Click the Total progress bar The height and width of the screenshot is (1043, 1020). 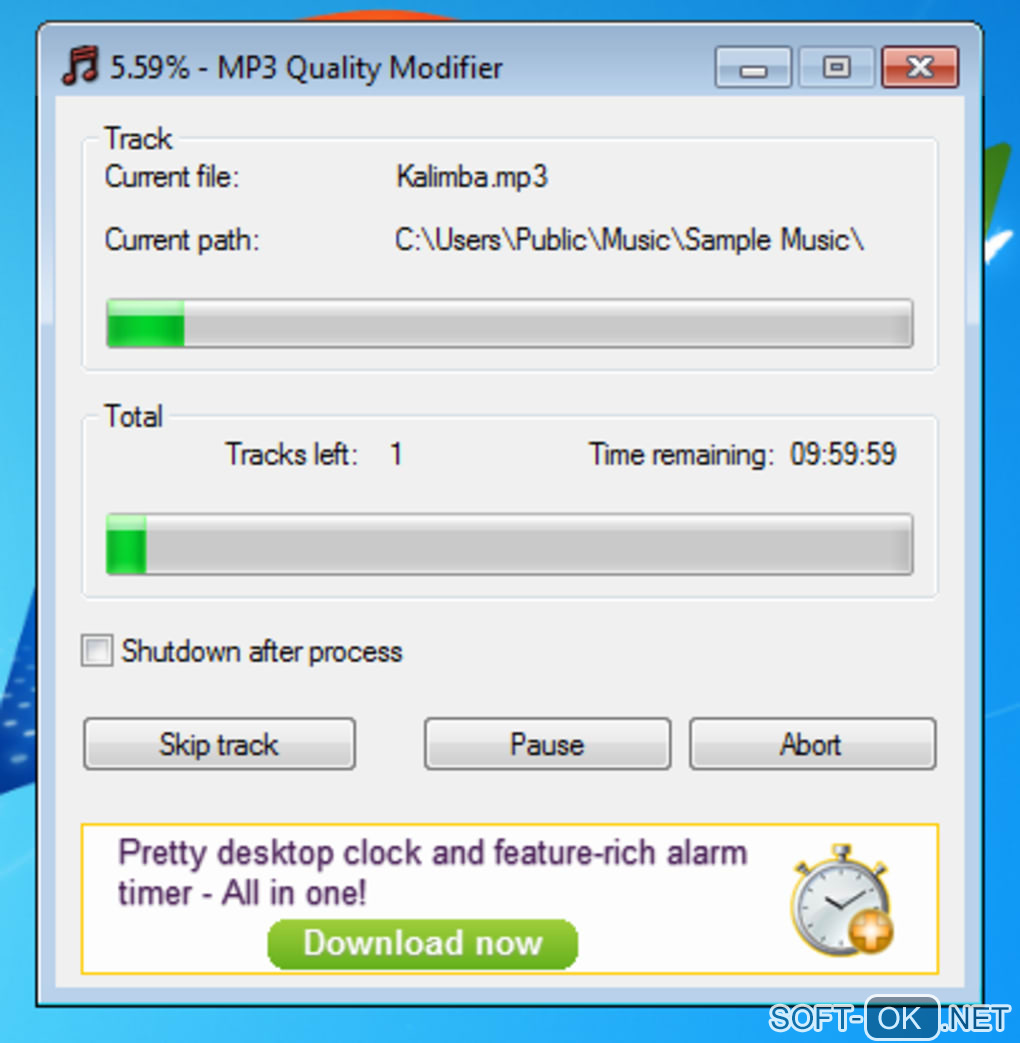510,543
